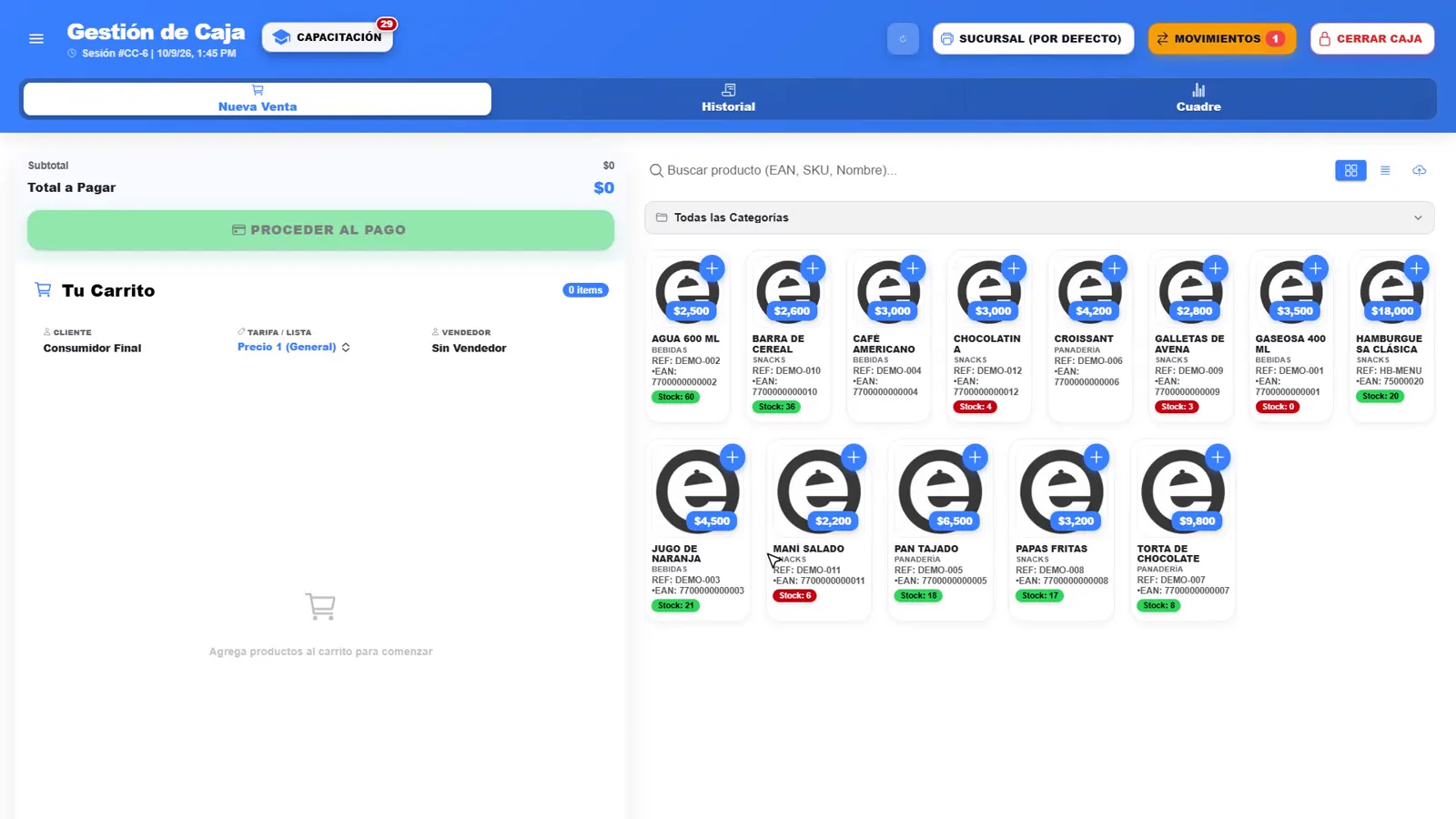Add Gaseosa 400 ML with plus icon
The width and height of the screenshot is (1456, 819).
1315,268
